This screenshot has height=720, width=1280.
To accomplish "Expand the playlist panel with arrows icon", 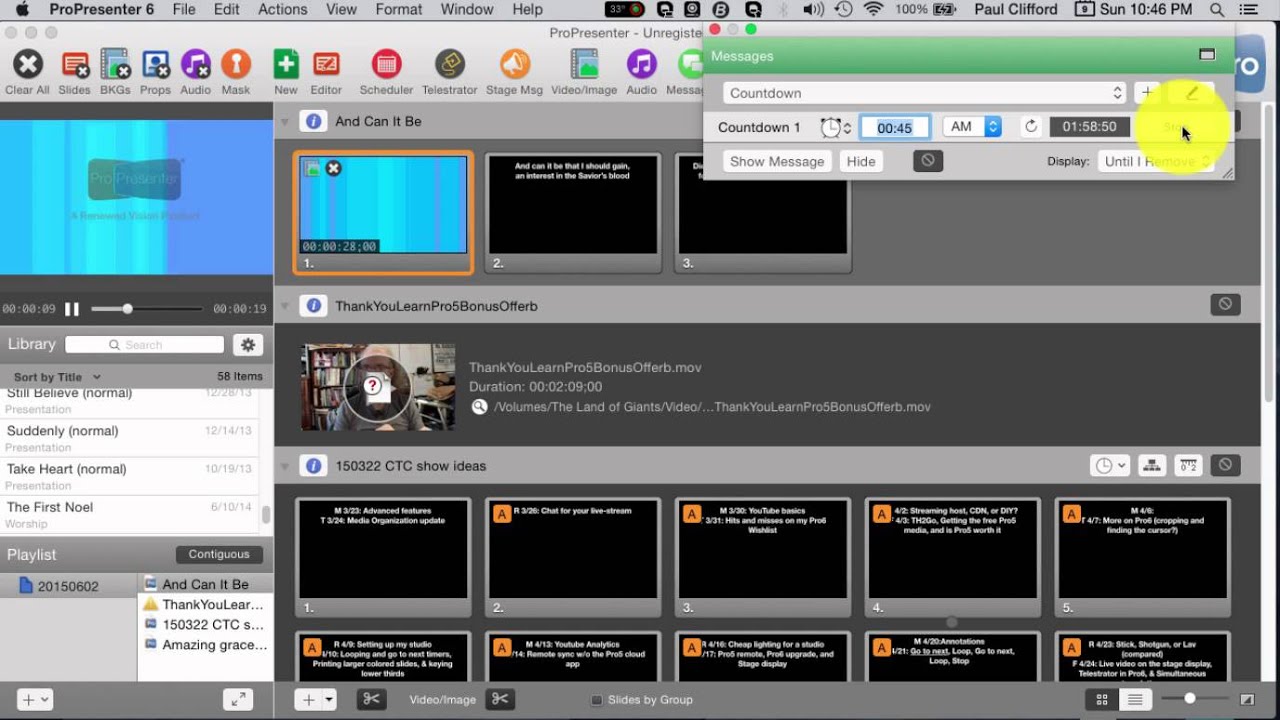I will (238, 700).
